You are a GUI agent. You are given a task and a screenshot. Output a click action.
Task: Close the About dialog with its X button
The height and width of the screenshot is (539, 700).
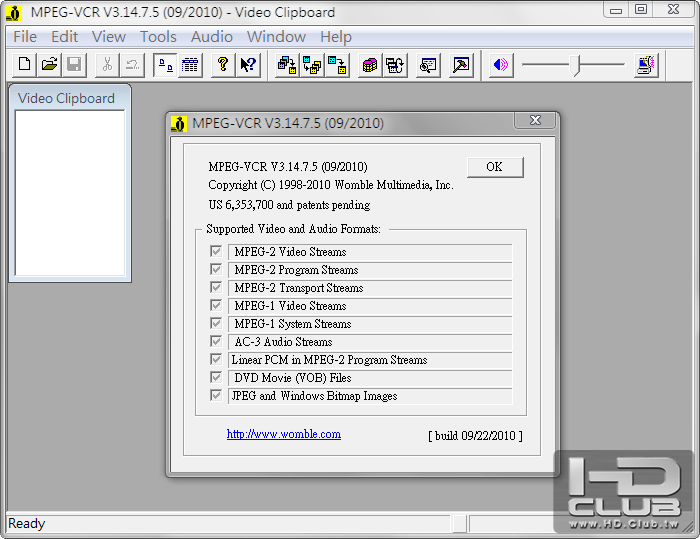click(x=535, y=120)
